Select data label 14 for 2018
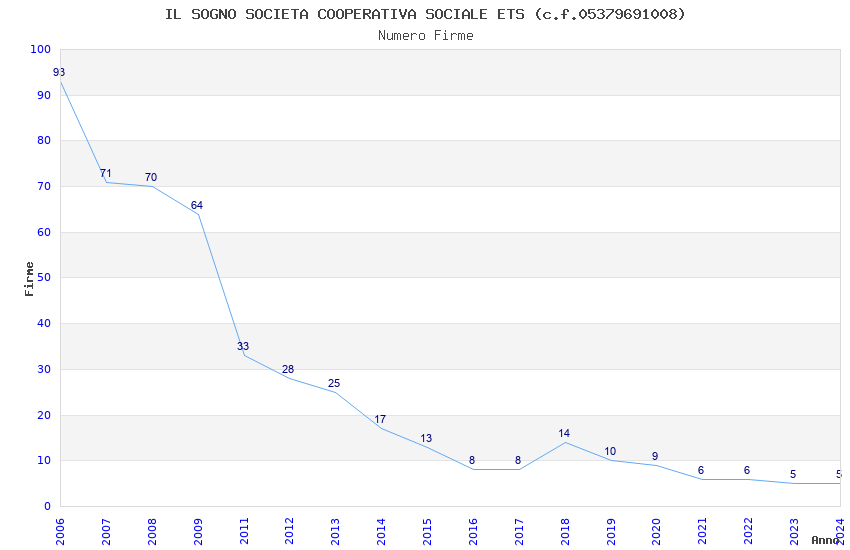Screen dimensions: 850x550 point(564,433)
